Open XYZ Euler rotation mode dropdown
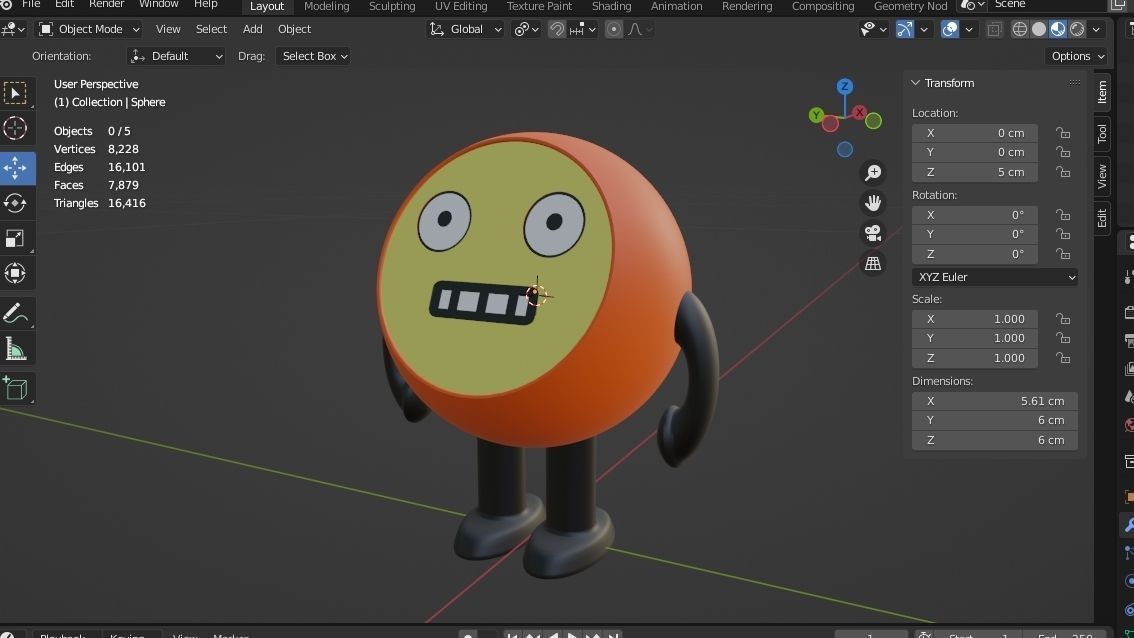The height and width of the screenshot is (638, 1134). coord(994,277)
